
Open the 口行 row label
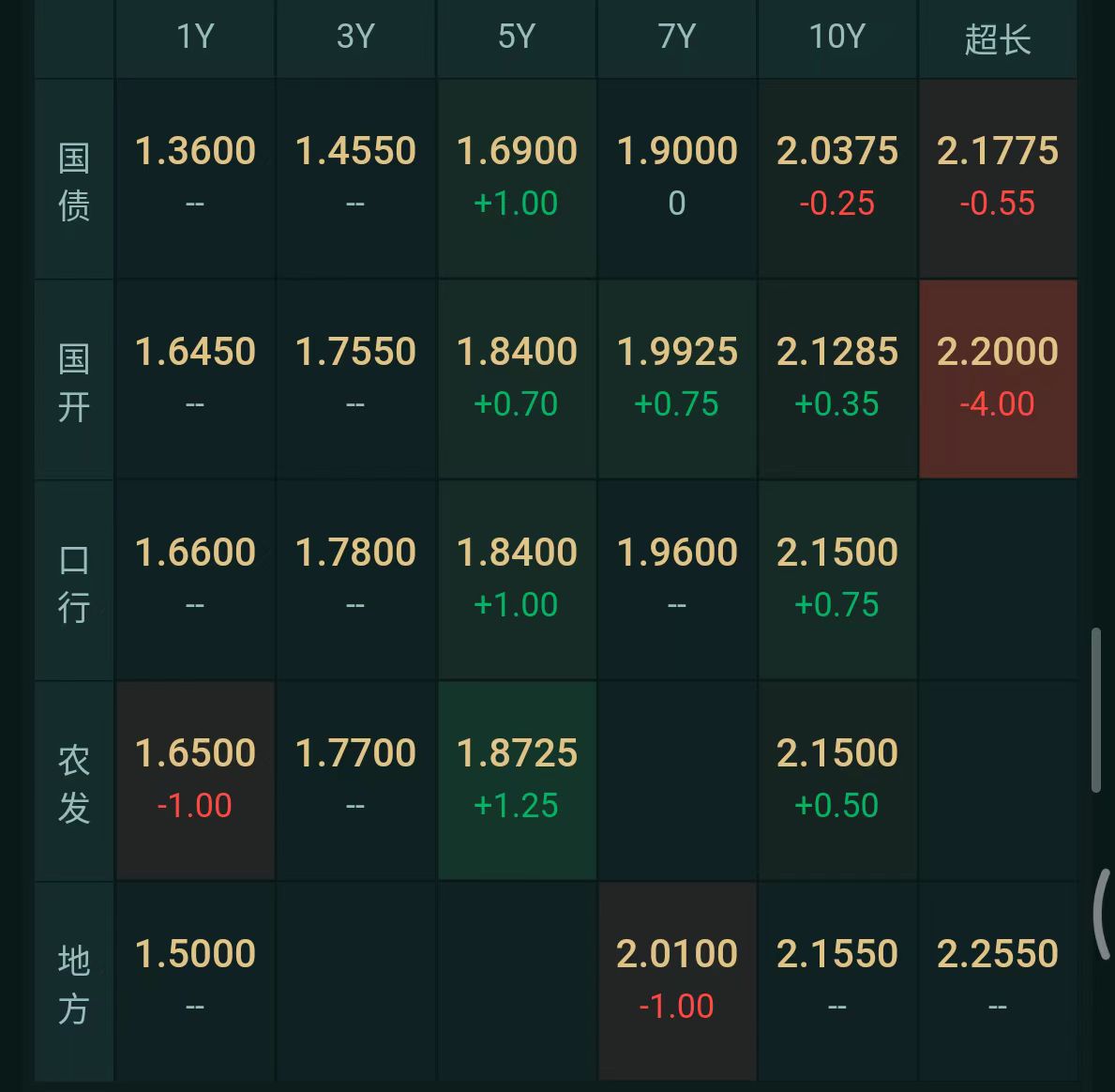(74, 581)
